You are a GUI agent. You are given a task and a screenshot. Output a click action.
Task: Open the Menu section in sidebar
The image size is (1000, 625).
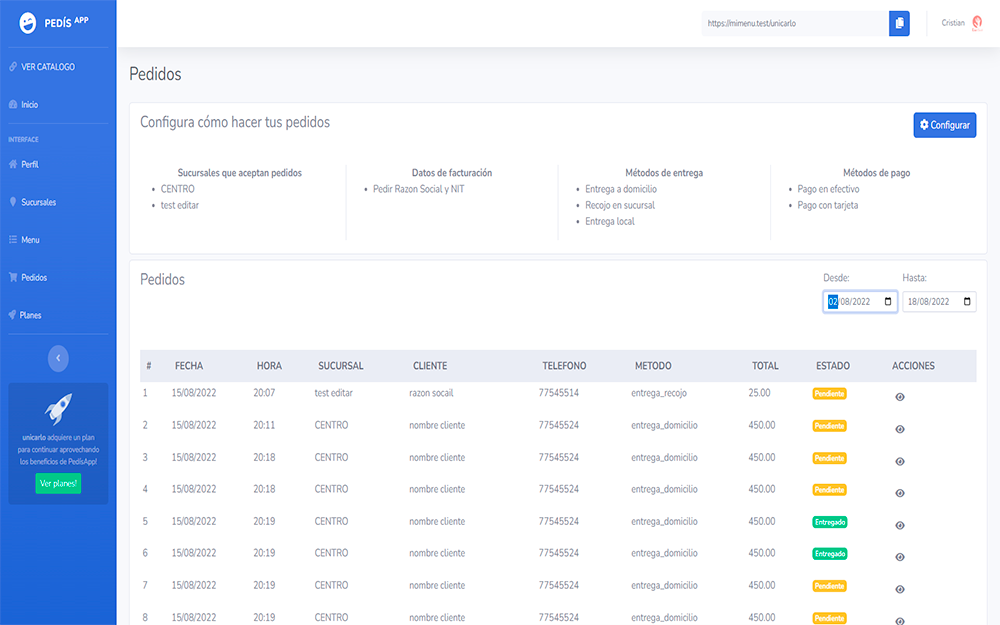pyautogui.click(x=30, y=240)
